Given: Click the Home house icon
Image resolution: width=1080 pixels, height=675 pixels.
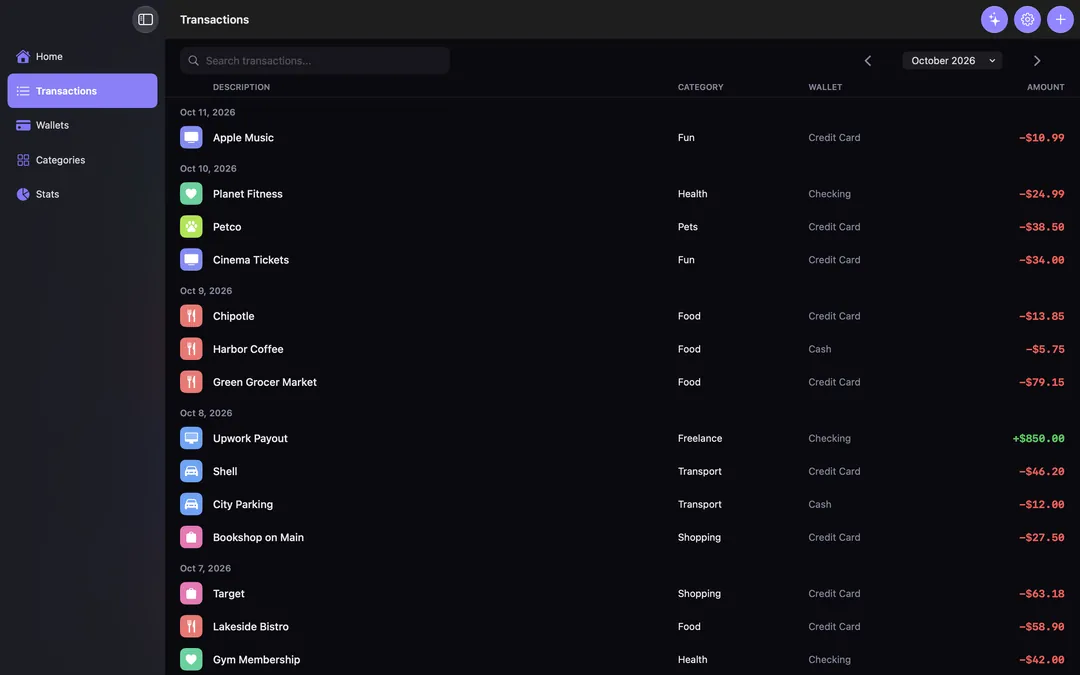Looking at the screenshot, I should [23, 56].
